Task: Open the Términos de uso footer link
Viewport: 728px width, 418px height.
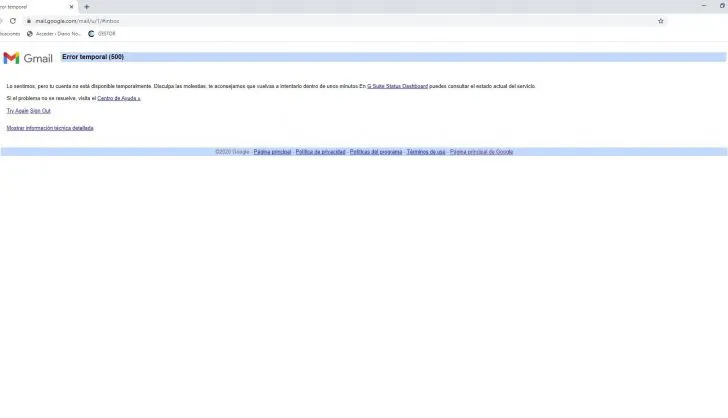Action: [x=426, y=152]
